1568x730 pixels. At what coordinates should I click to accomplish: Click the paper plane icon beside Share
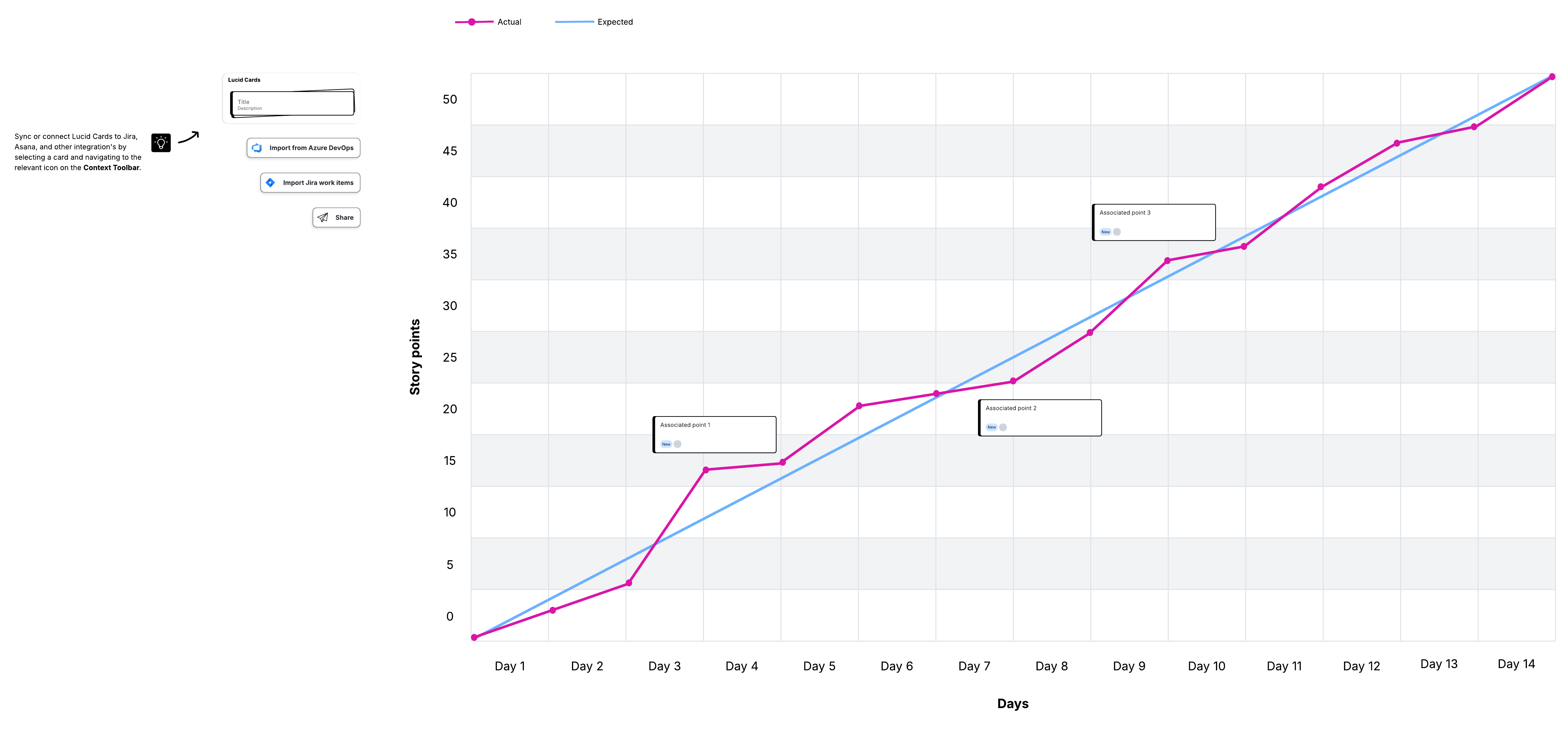tap(323, 217)
